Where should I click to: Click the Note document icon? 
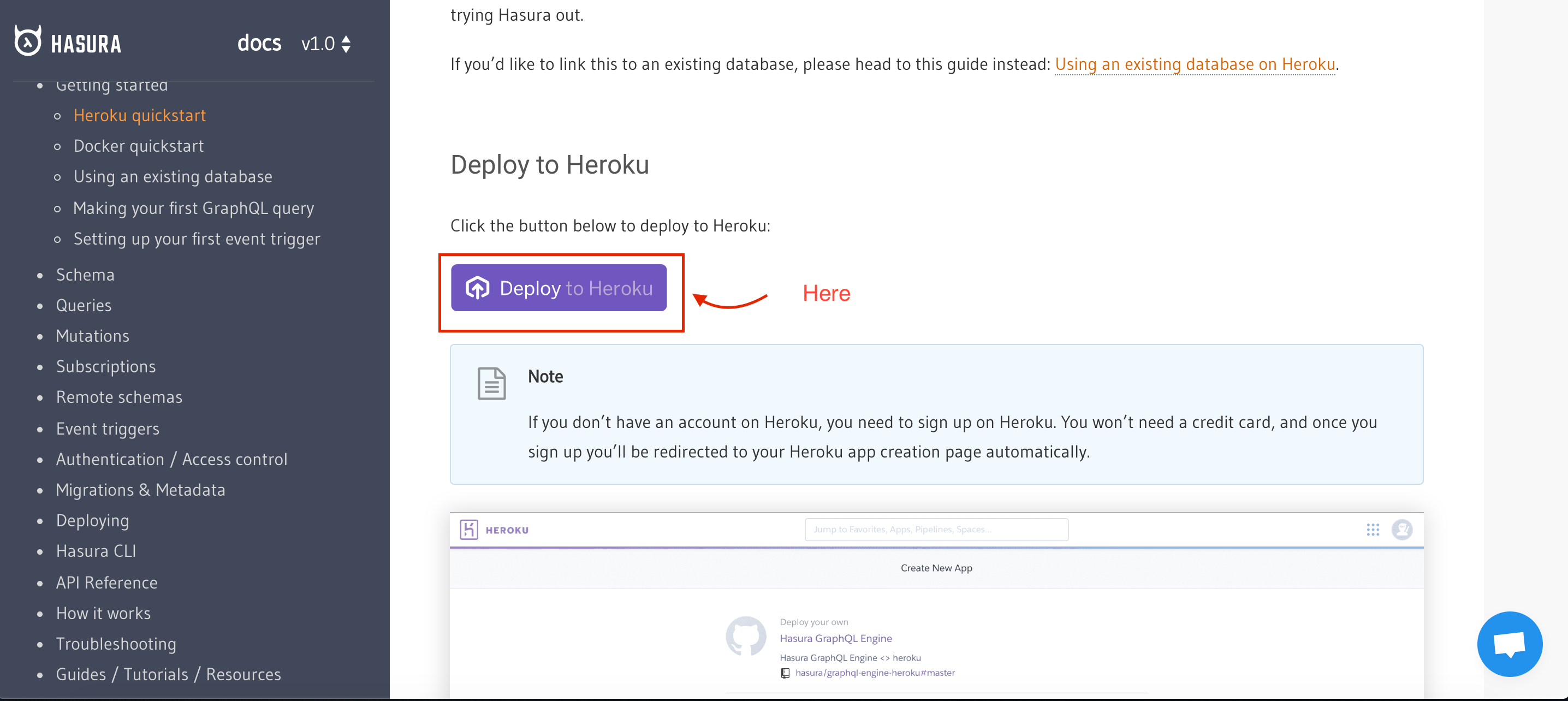pyautogui.click(x=492, y=383)
